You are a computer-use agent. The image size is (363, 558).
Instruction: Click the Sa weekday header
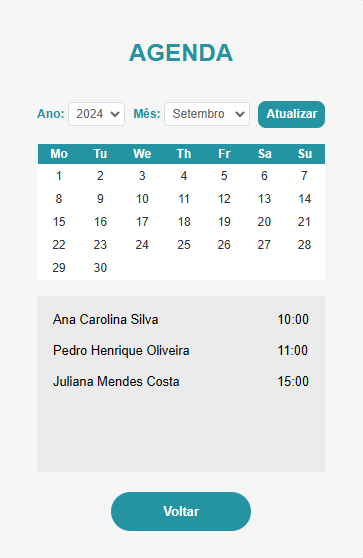[x=264, y=154]
